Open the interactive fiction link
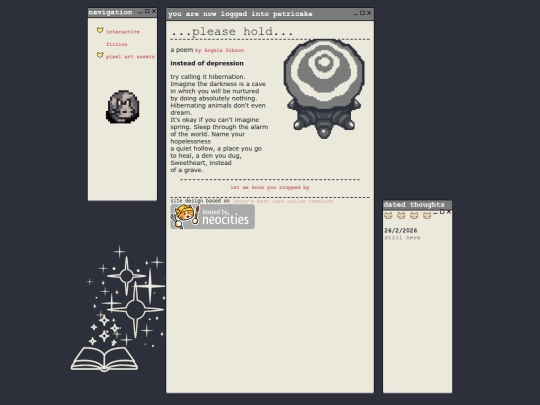Screen dimensions: 540x405 [123, 38]
